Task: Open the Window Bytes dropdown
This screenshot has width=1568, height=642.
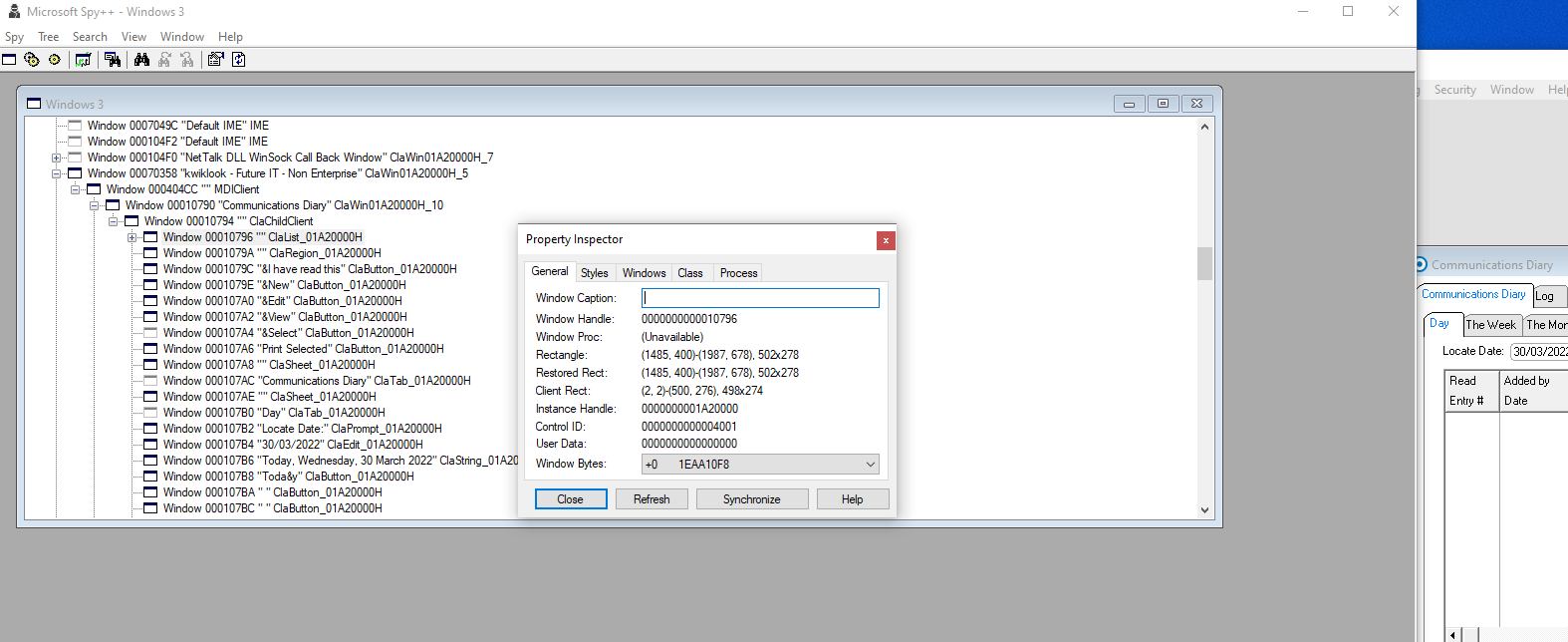Action: pyautogui.click(x=870, y=465)
